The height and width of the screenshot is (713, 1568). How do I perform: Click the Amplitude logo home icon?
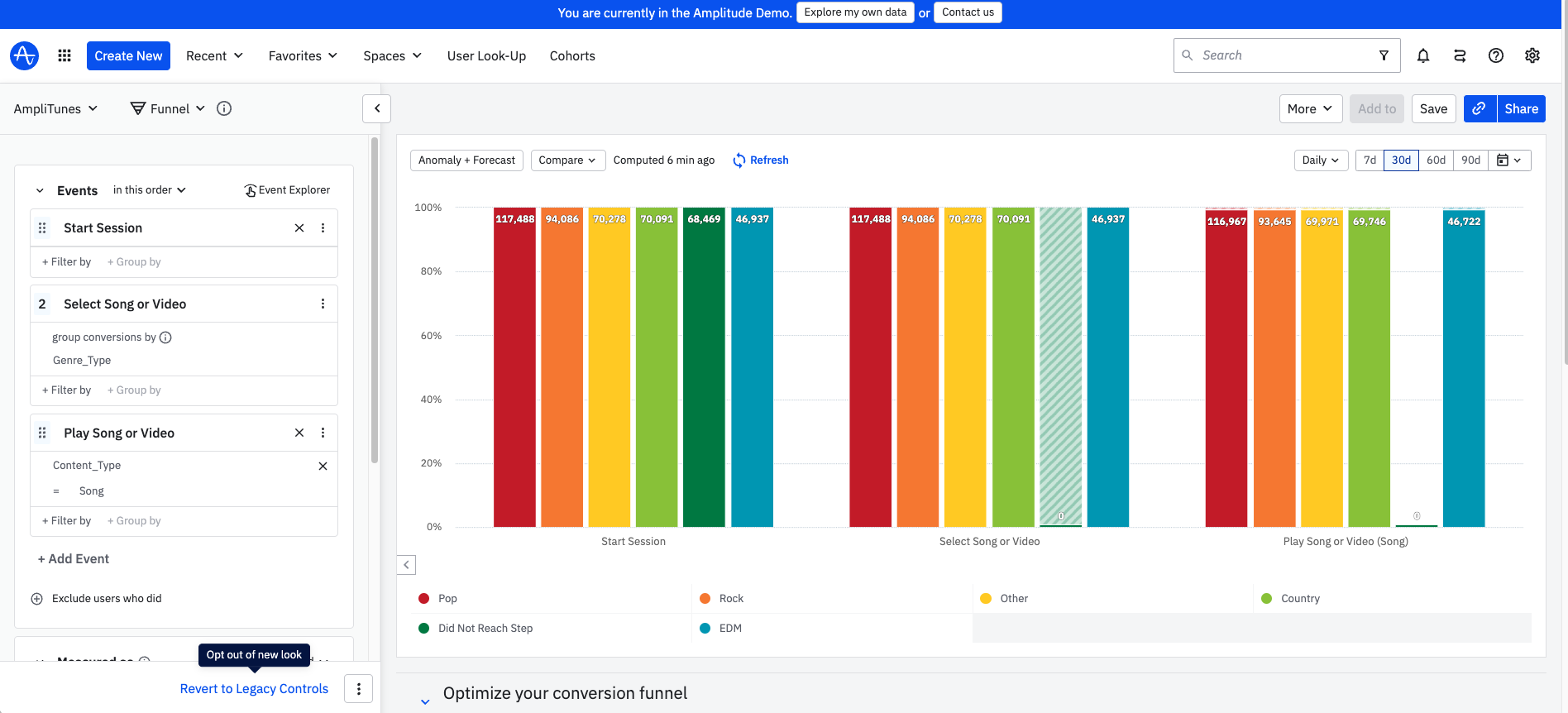pyautogui.click(x=24, y=55)
